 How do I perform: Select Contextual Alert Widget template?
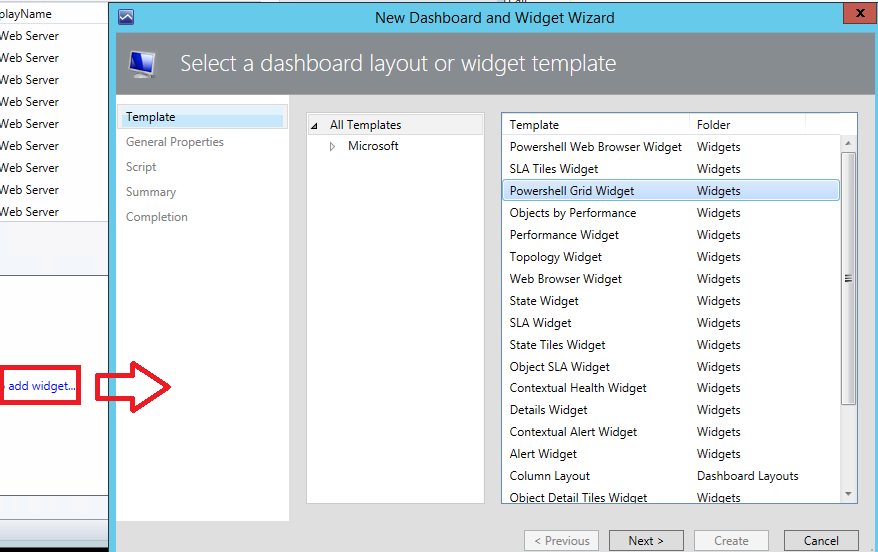coord(671,432)
